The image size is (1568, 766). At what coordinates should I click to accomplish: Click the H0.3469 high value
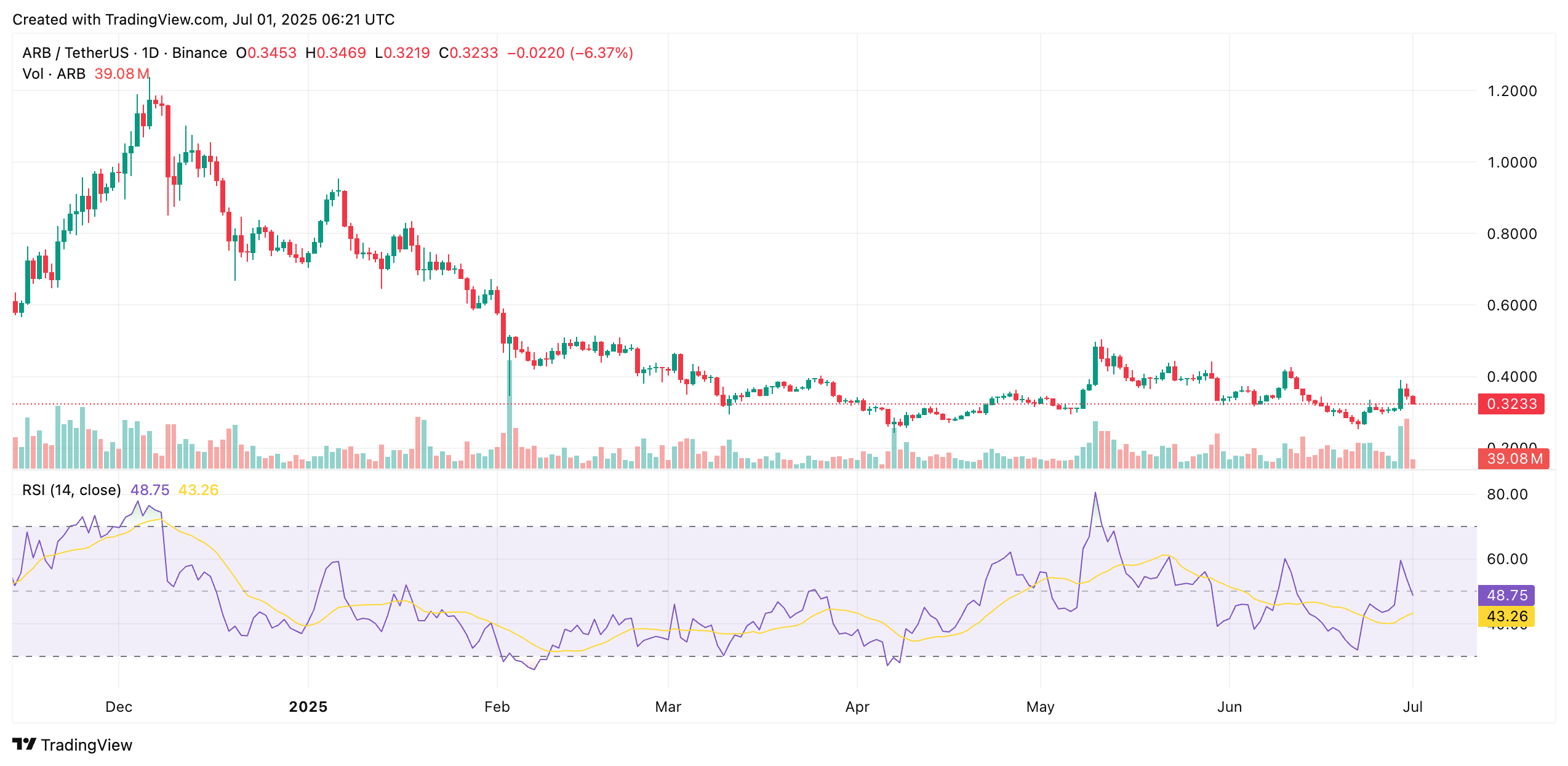tap(337, 52)
